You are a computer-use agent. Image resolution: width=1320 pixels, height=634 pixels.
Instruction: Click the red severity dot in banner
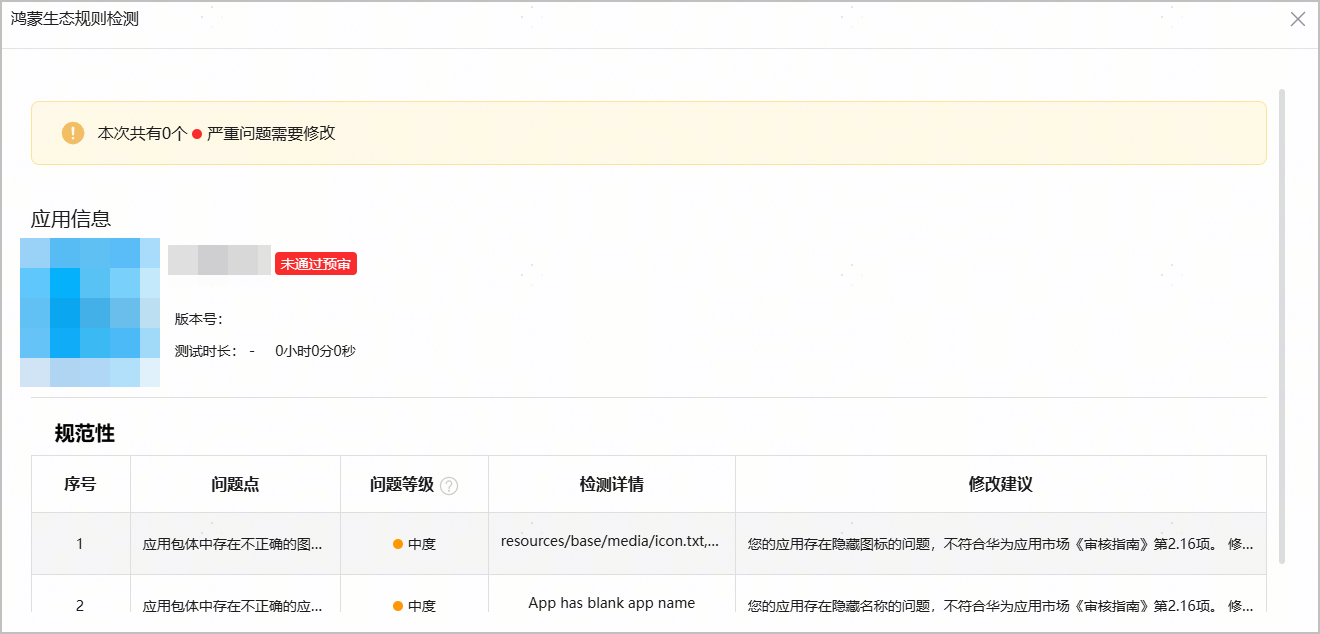pos(197,134)
